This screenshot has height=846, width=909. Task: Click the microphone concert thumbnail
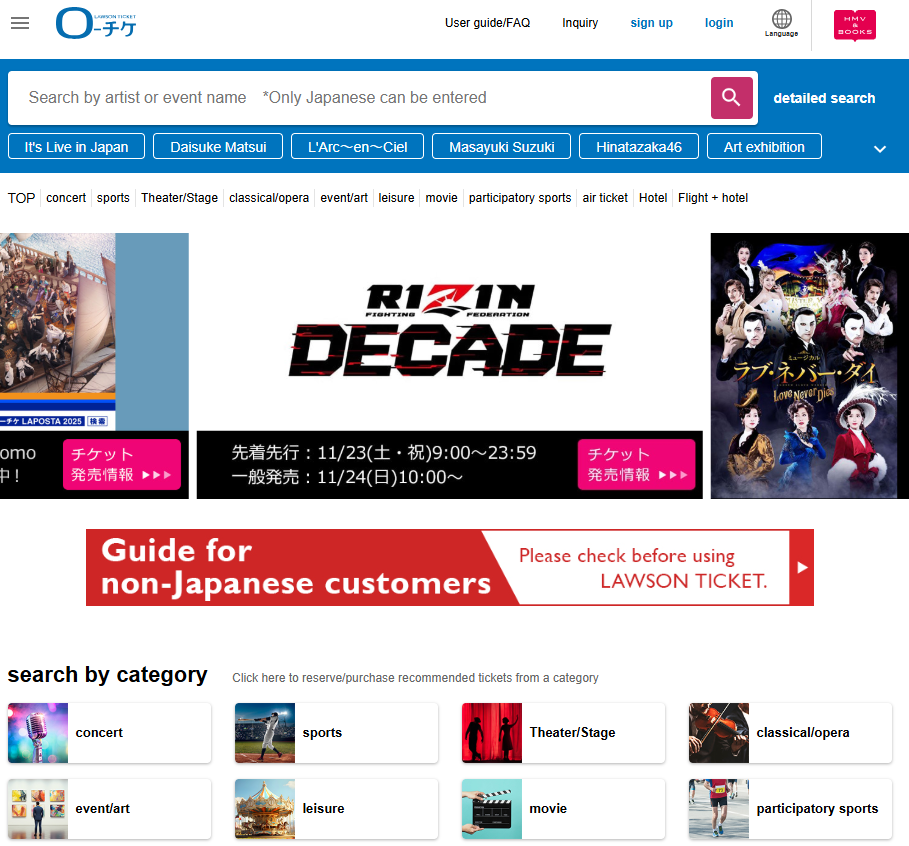[x=38, y=733]
